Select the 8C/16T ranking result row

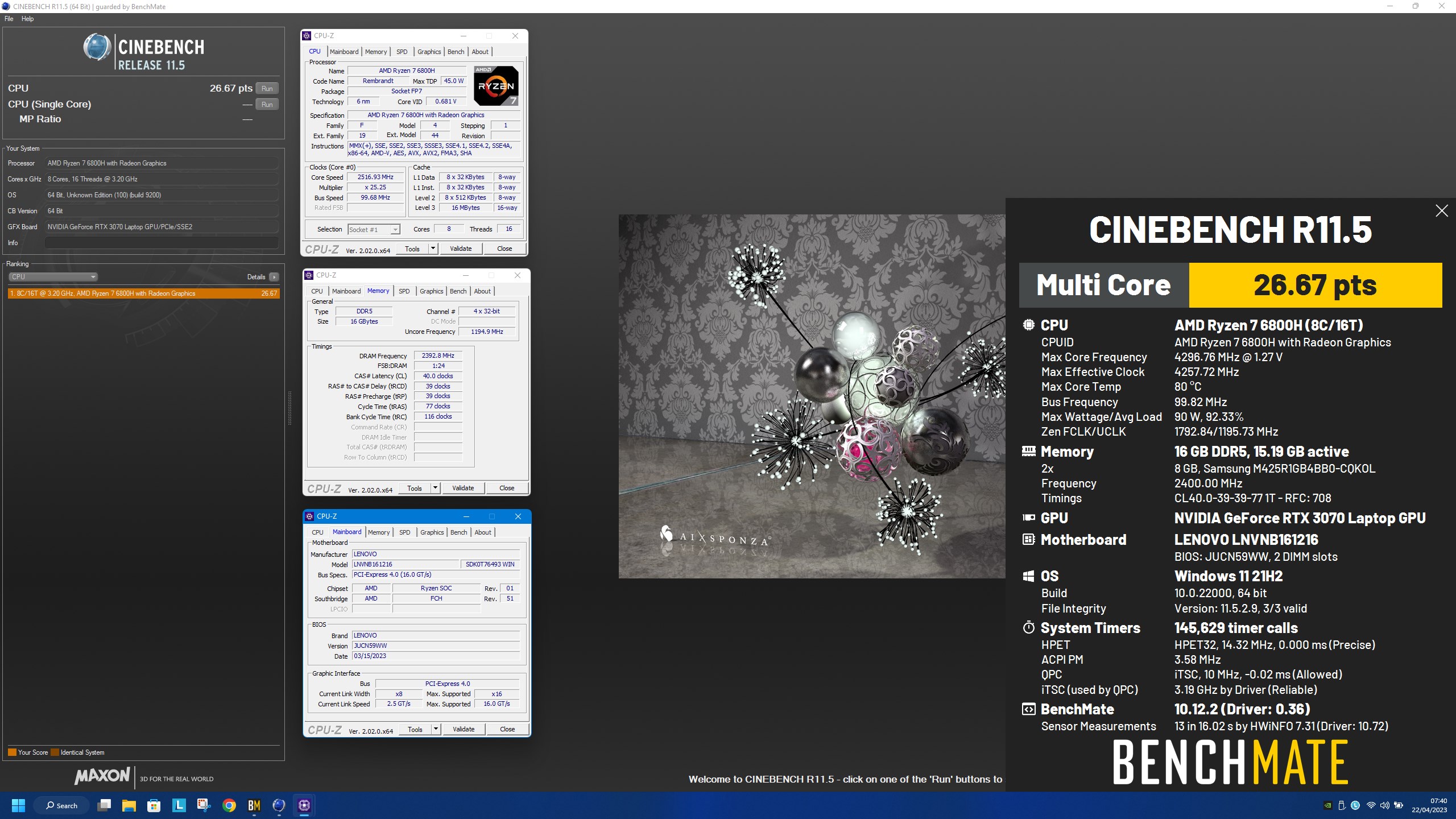[143, 293]
